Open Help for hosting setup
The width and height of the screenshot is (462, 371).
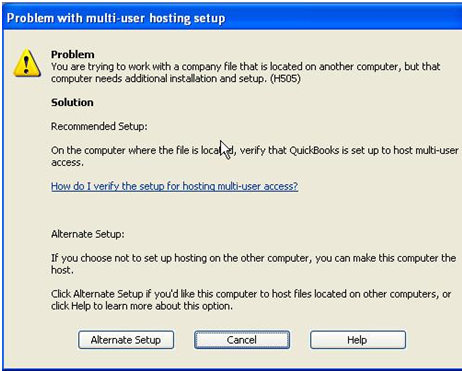click(358, 340)
